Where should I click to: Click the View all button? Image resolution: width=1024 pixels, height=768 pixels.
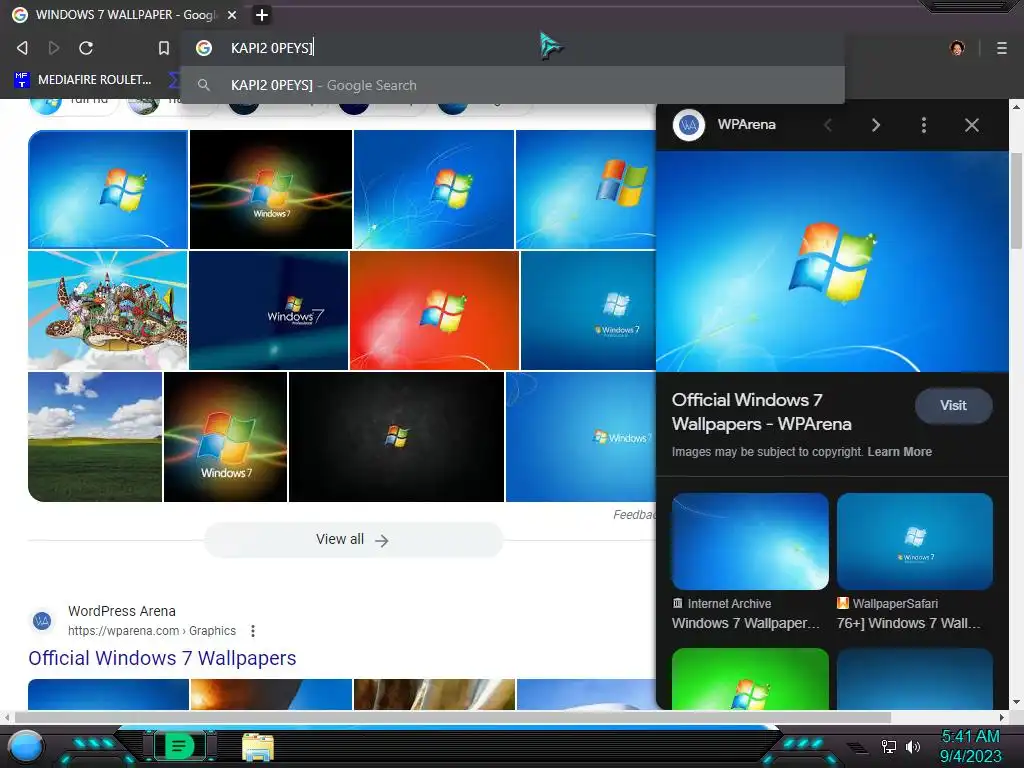point(353,539)
